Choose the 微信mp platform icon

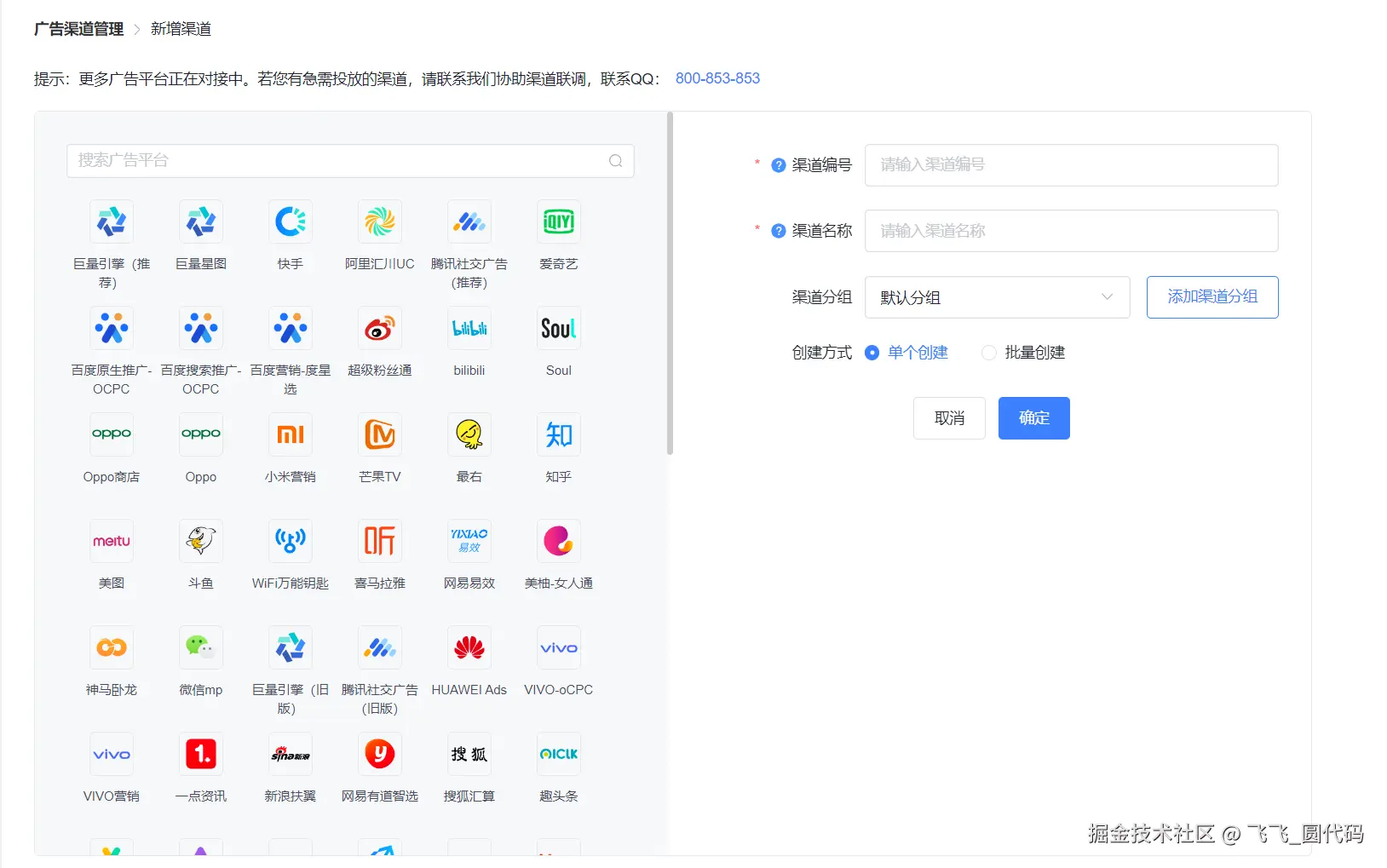click(201, 647)
